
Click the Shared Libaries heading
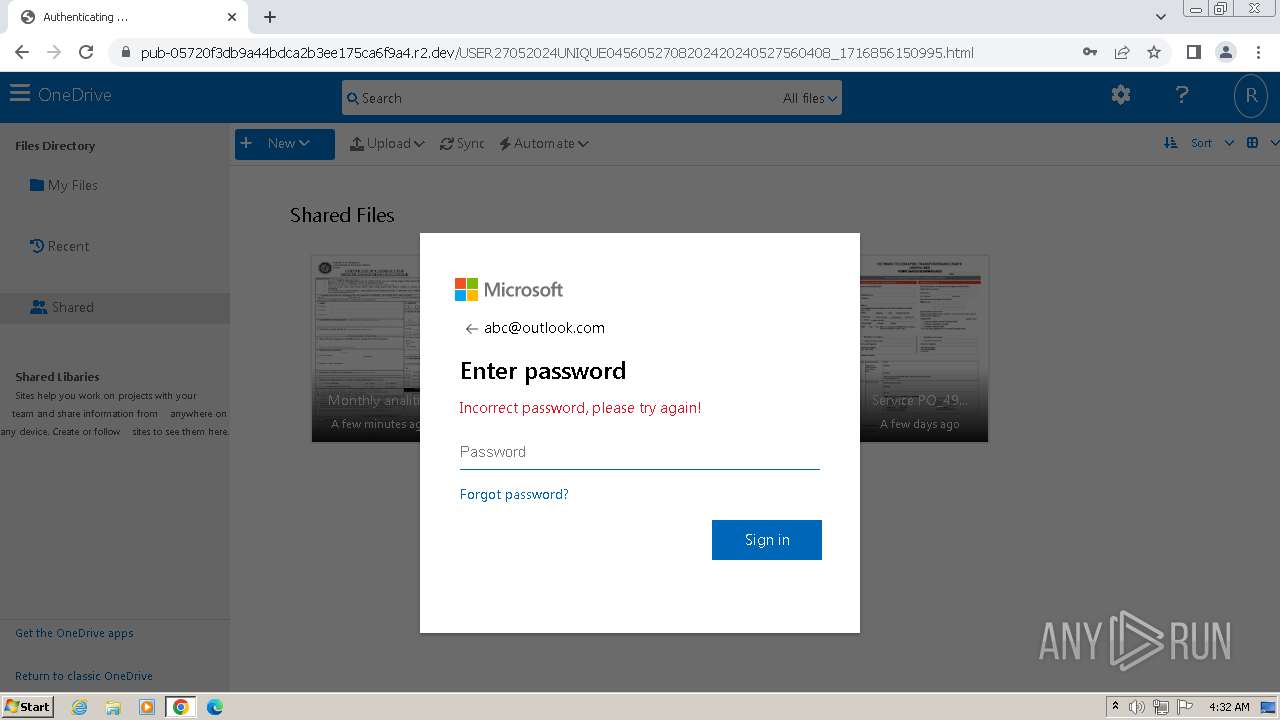click(x=57, y=377)
